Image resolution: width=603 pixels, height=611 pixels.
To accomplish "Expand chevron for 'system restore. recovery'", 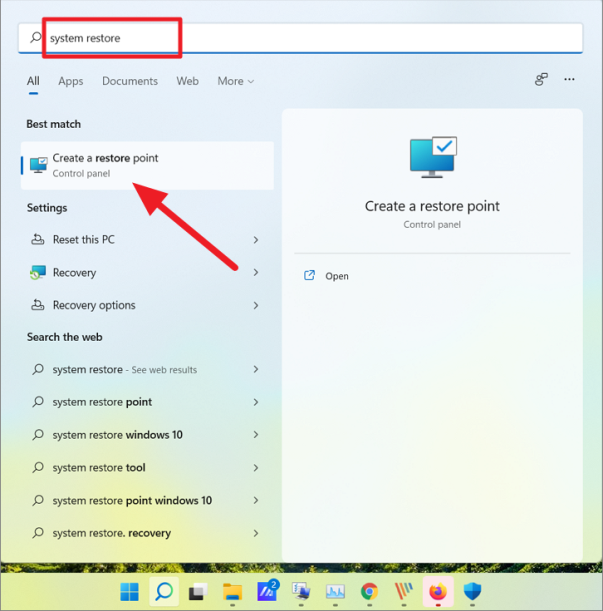I will point(256,533).
